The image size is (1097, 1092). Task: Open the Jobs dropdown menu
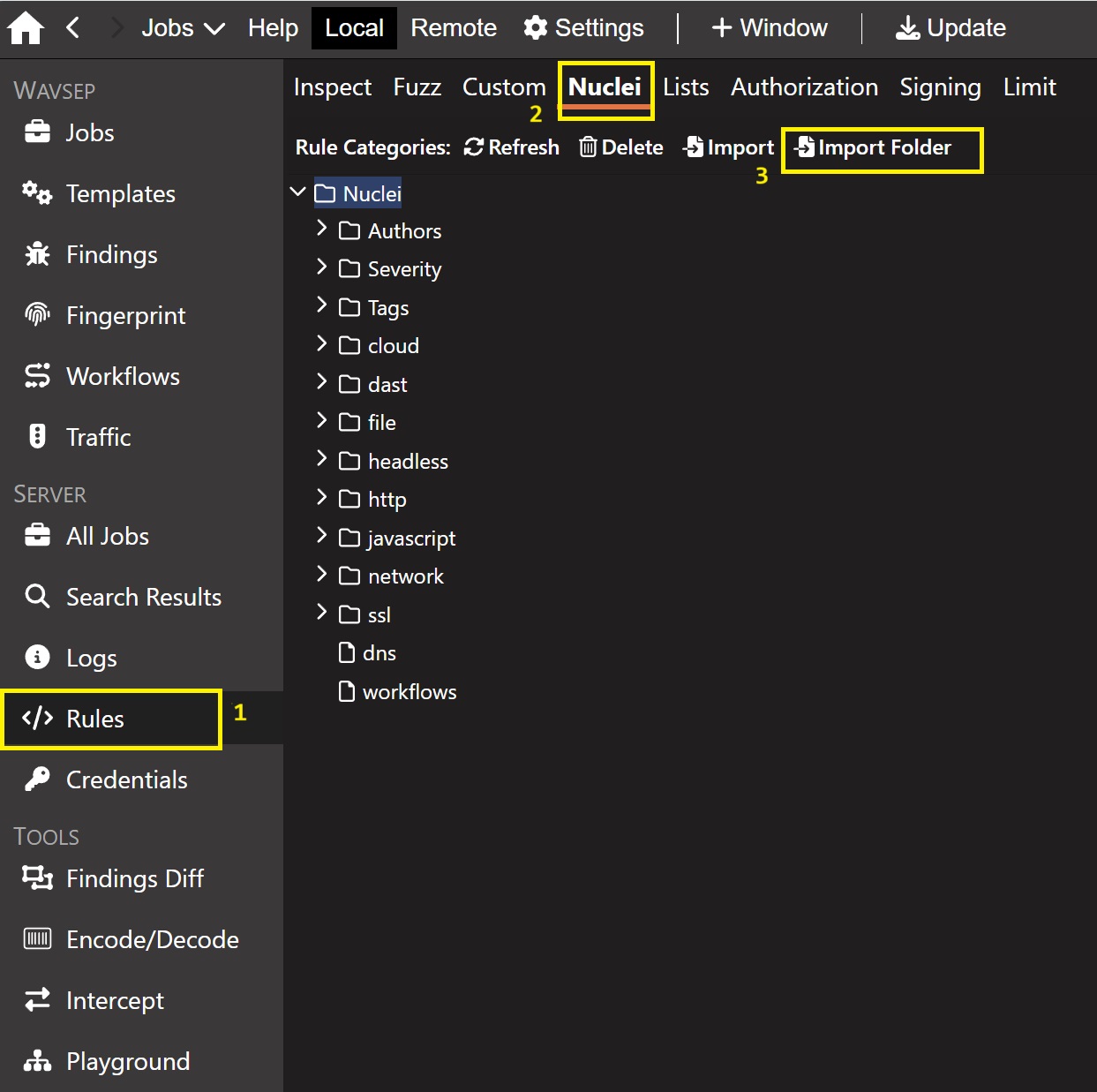pyautogui.click(x=183, y=28)
